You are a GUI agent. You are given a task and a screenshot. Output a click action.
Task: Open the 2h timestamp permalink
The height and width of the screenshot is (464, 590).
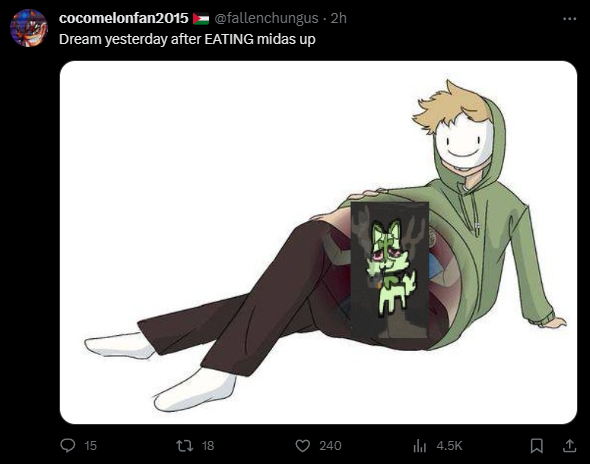[x=339, y=18]
